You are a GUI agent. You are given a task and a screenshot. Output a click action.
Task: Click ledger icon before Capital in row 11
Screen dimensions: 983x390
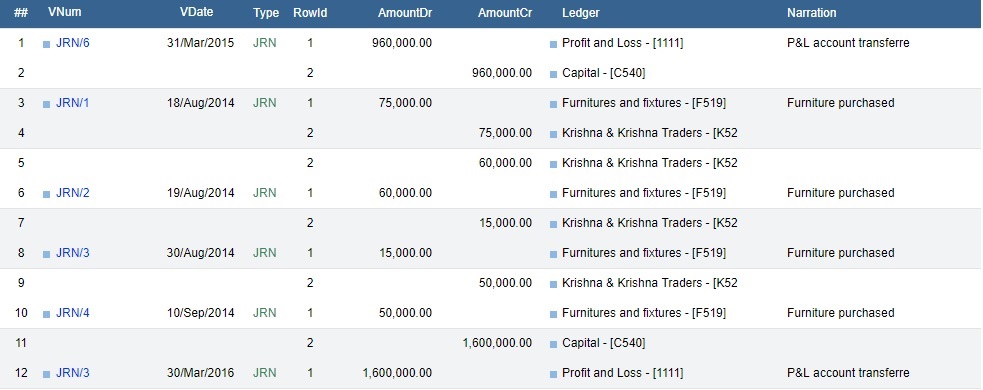553,344
